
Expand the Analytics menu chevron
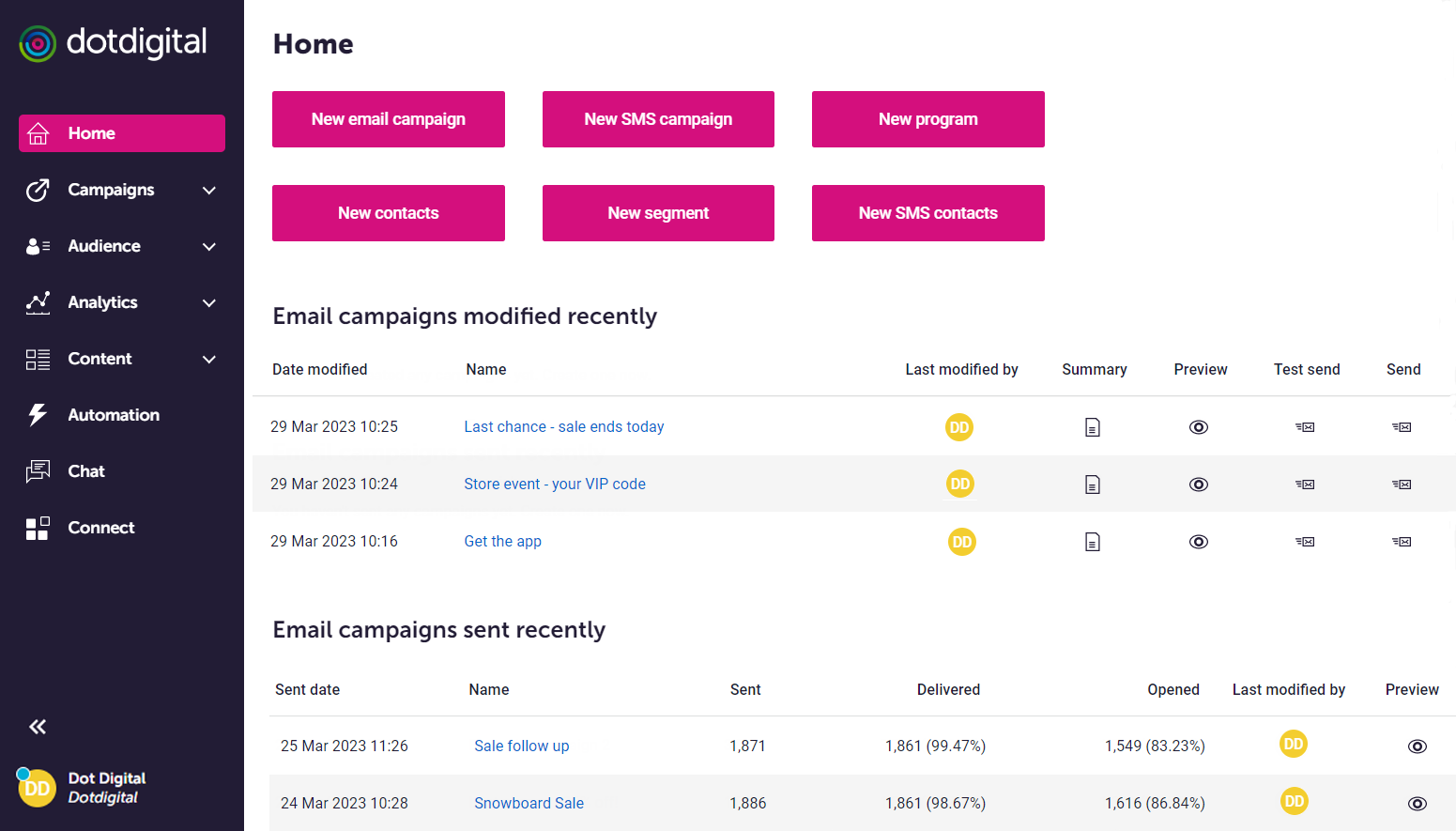(x=209, y=303)
